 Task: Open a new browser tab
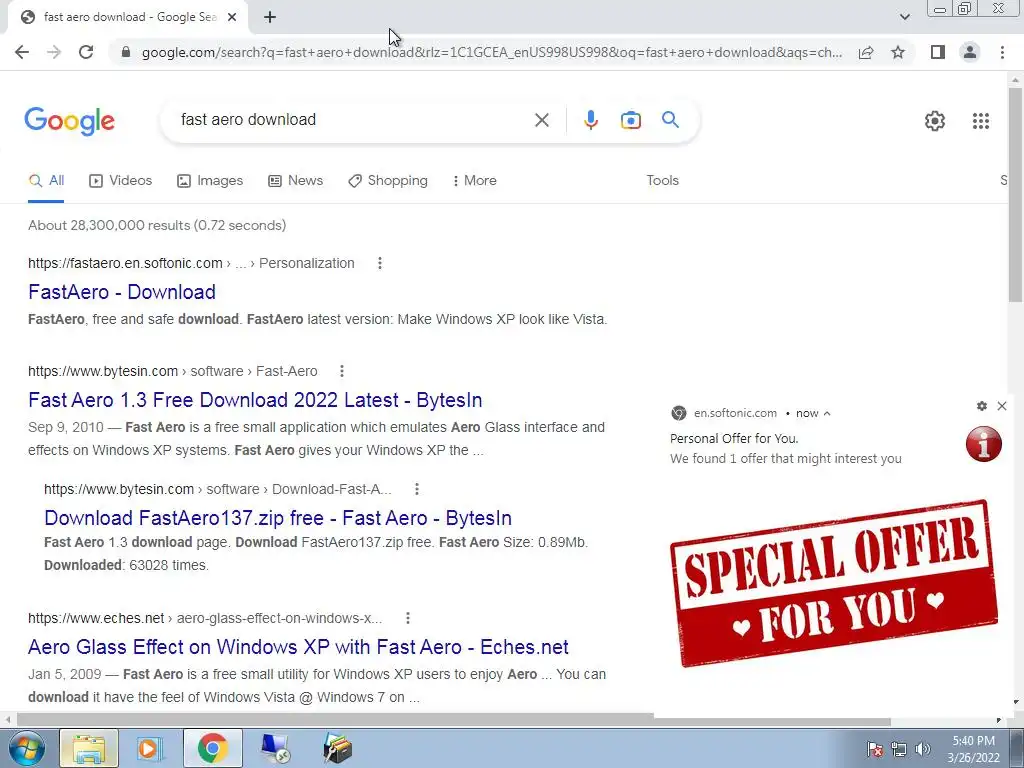tap(270, 17)
